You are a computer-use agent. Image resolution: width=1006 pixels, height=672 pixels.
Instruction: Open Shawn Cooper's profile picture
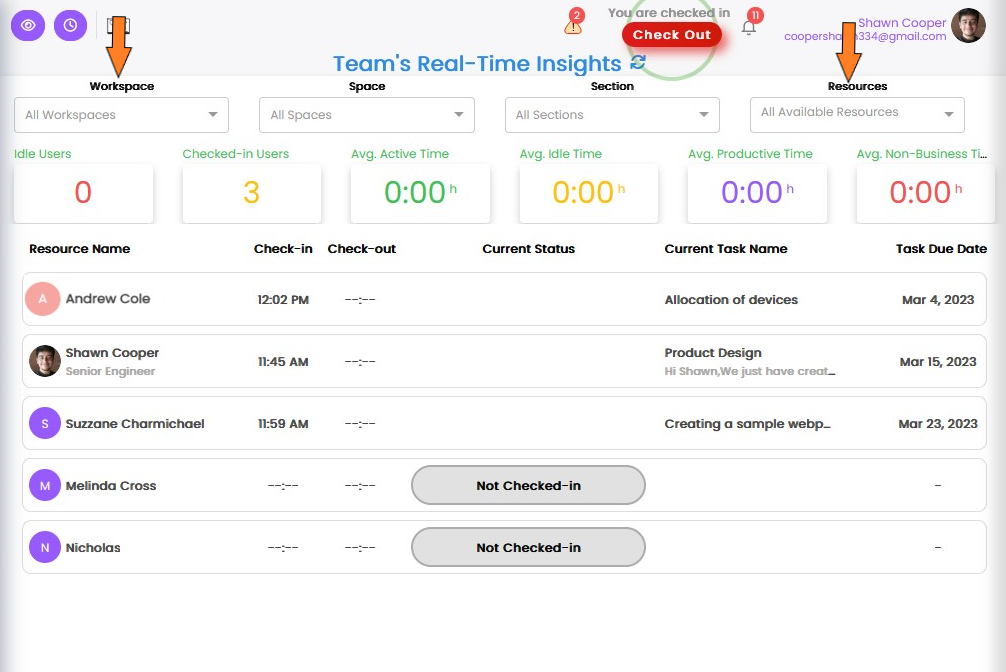[x=968, y=26]
